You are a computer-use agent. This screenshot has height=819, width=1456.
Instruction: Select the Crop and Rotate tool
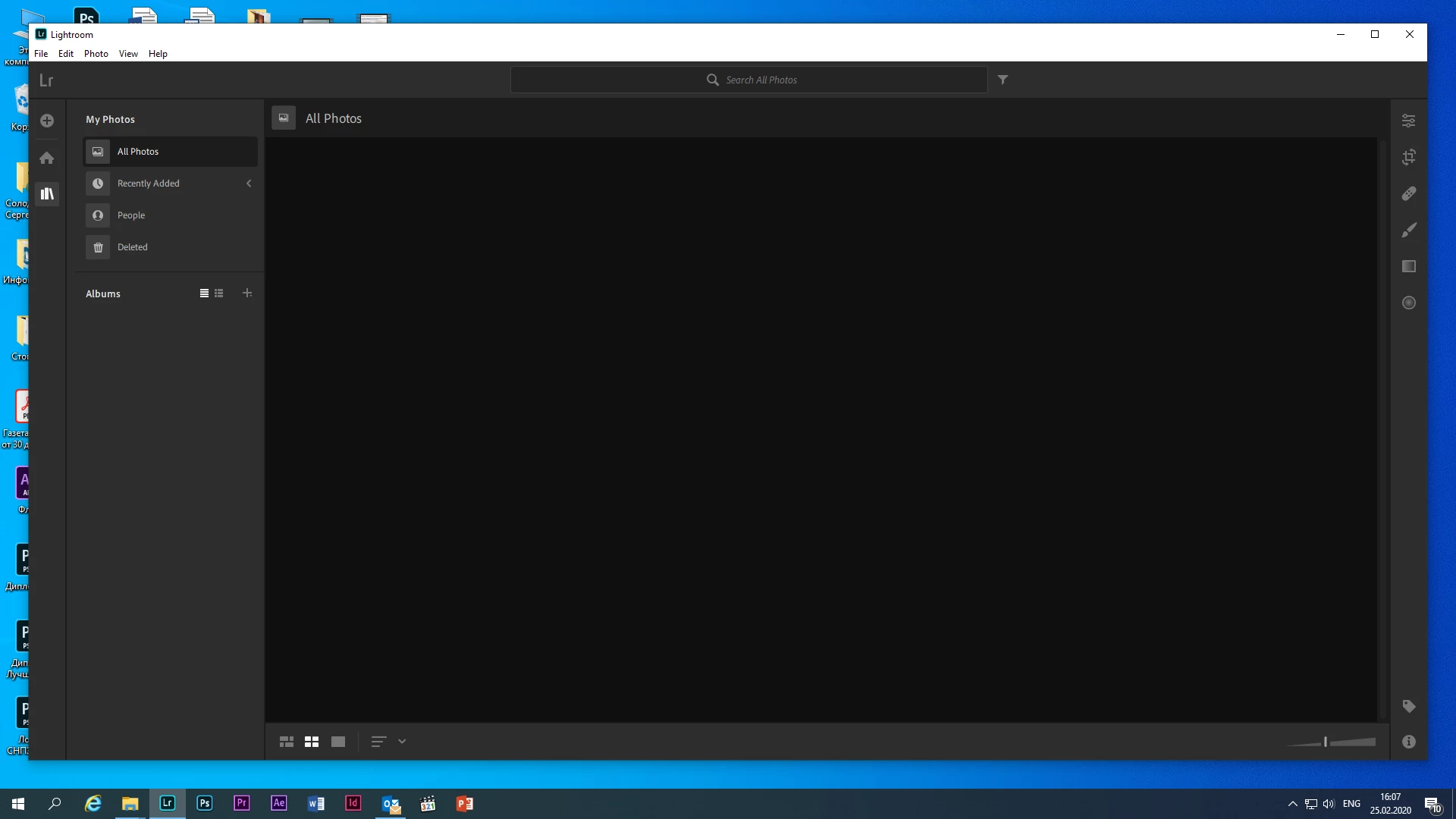coord(1408,158)
